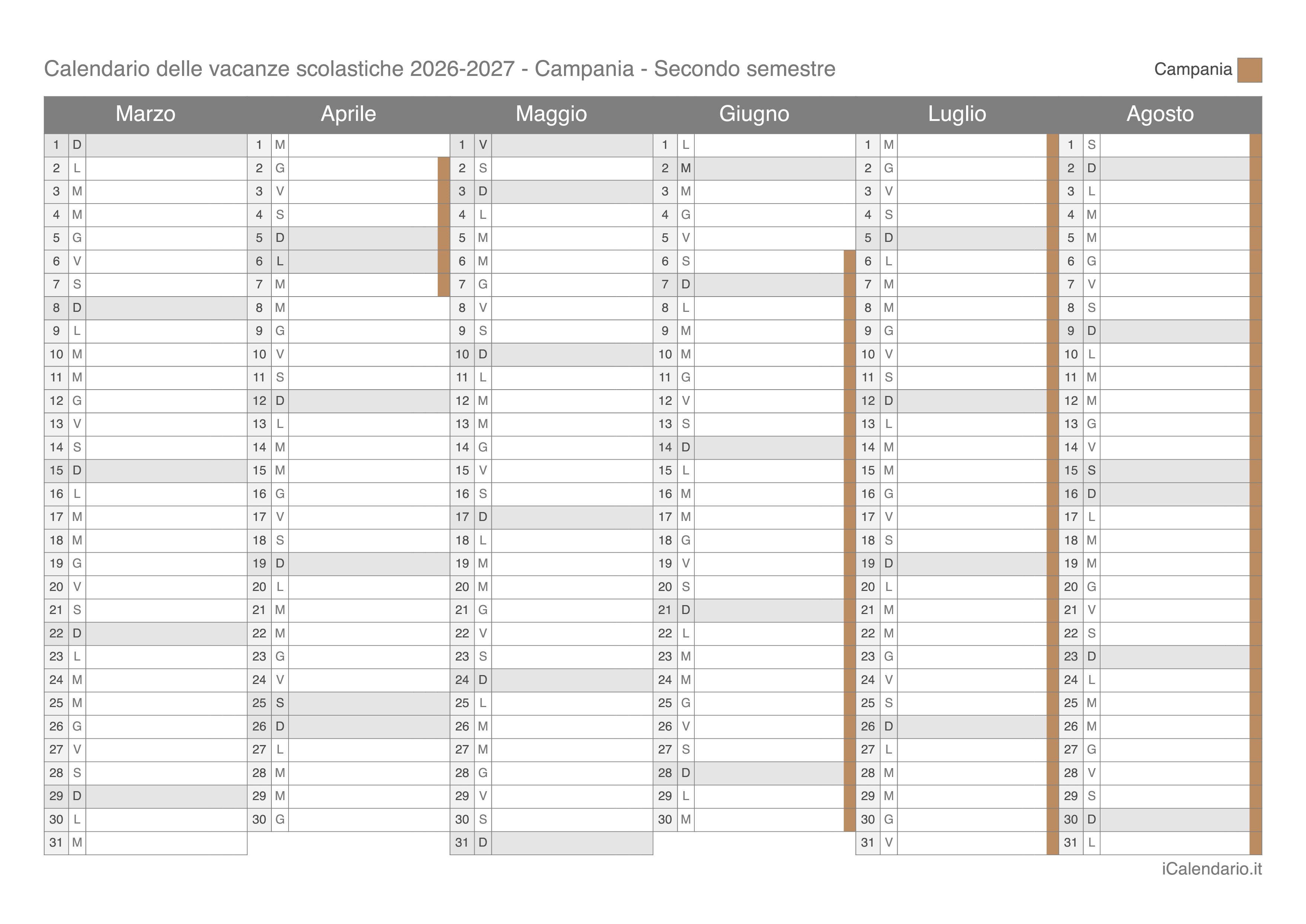Click day 30 M in Giugno
Screen dimensions: 1306x924
754,819
